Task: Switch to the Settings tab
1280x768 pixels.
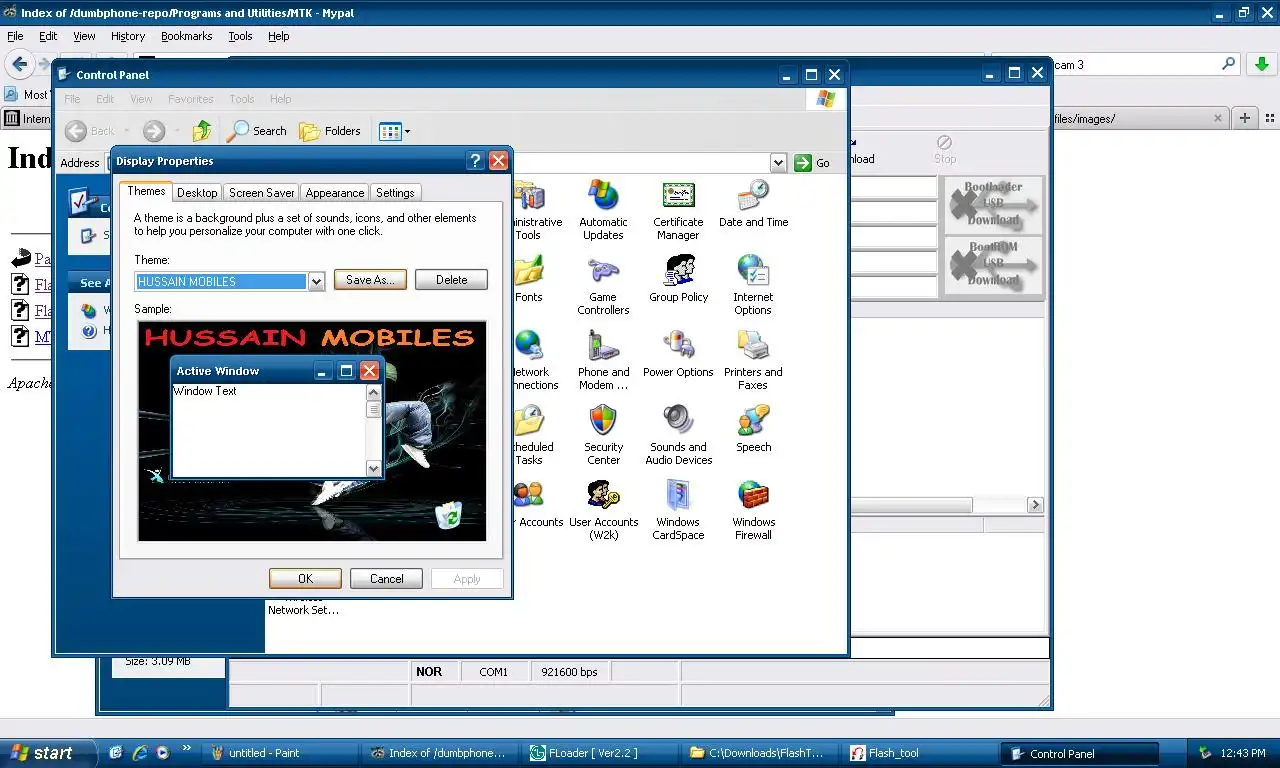Action: (395, 193)
